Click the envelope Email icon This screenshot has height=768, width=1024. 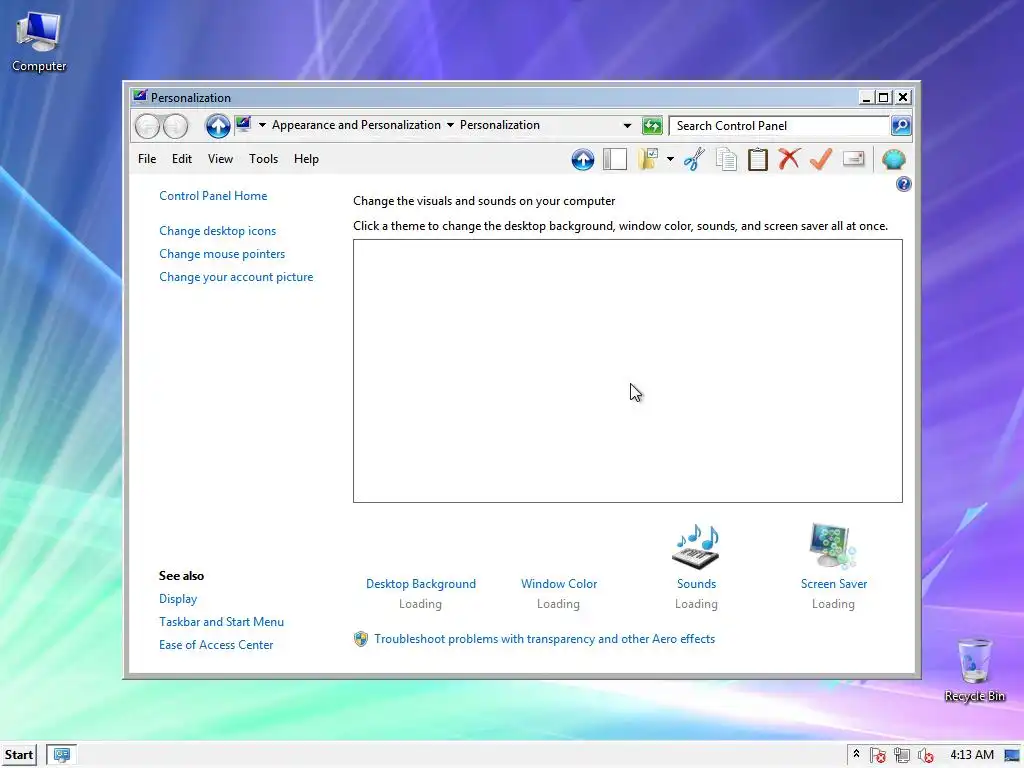coord(854,159)
